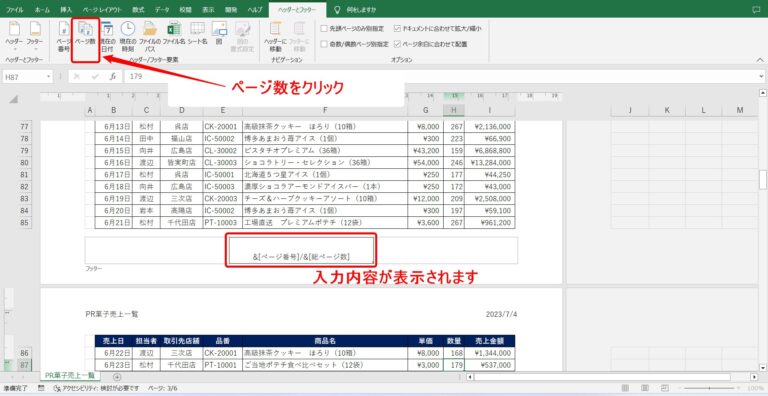Viewport: 768px width, 396px height.
Task: Switch to the ページレイアウト tab
Action: (x=103, y=9)
